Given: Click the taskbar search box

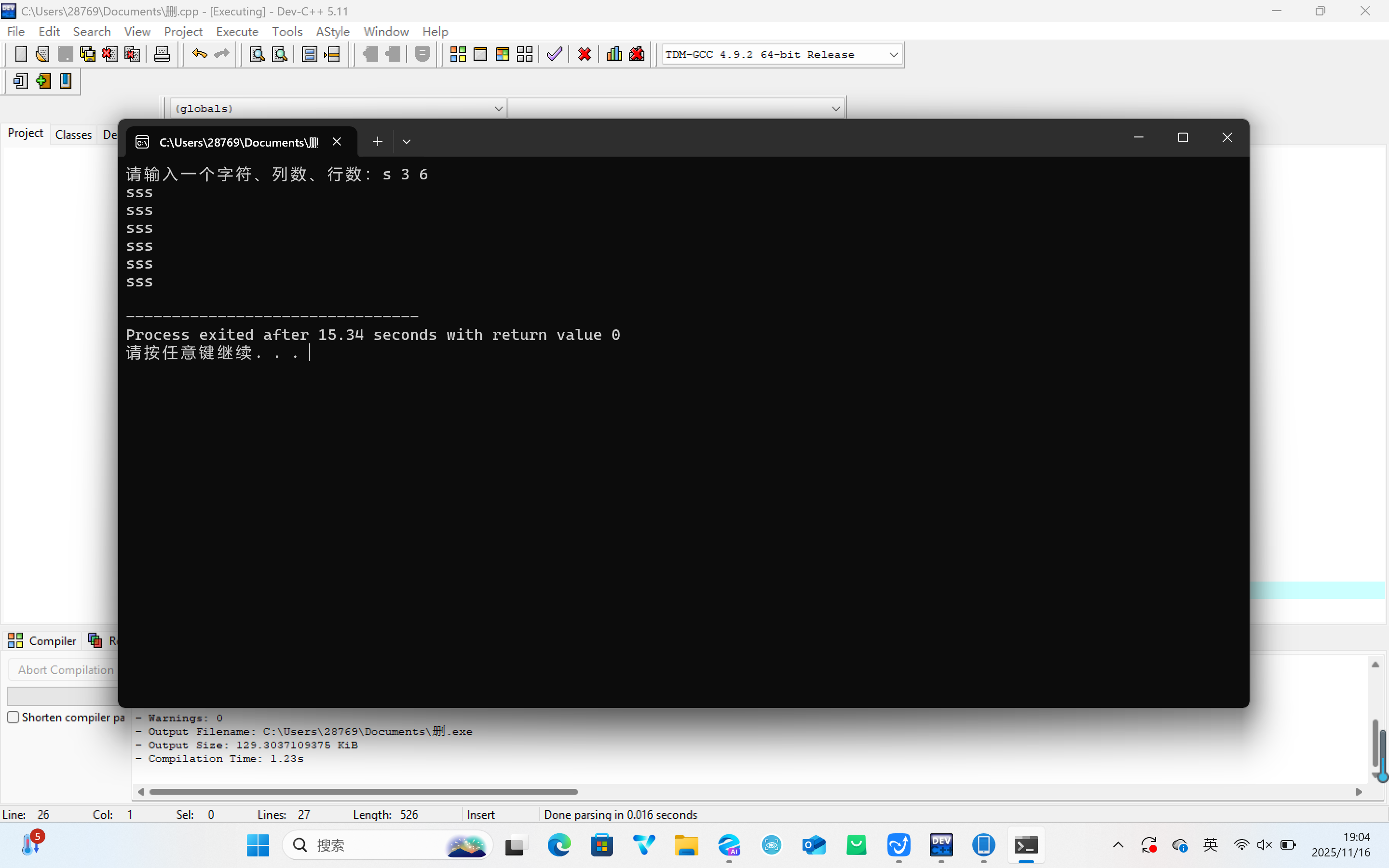Looking at the screenshot, I should pyautogui.click(x=368, y=845).
